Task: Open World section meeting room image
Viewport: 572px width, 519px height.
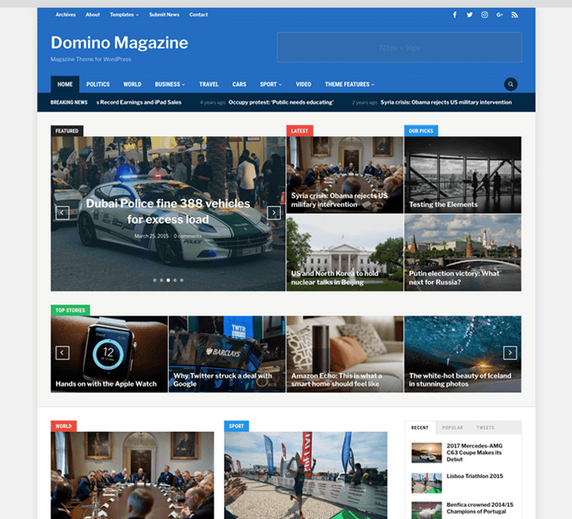Action: (x=132, y=475)
